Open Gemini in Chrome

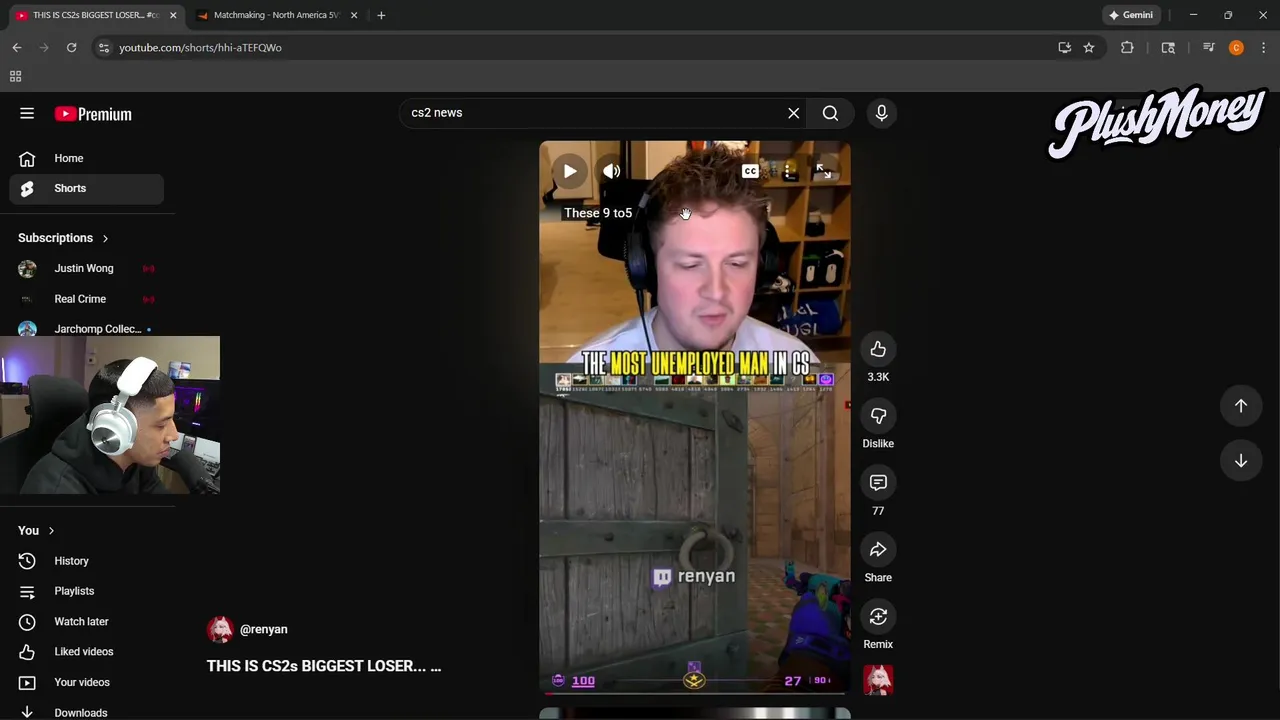coord(1130,15)
